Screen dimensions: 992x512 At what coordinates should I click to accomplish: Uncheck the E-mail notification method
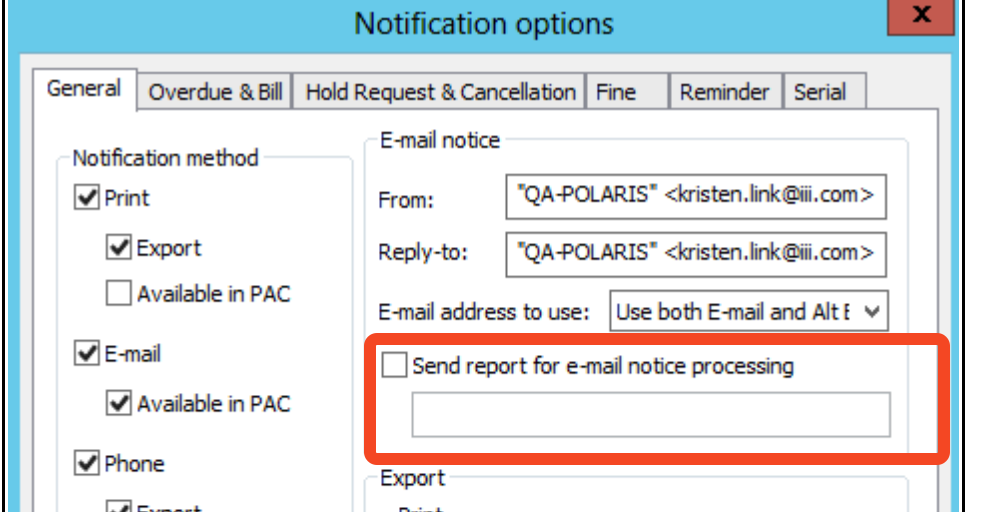(x=87, y=354)
